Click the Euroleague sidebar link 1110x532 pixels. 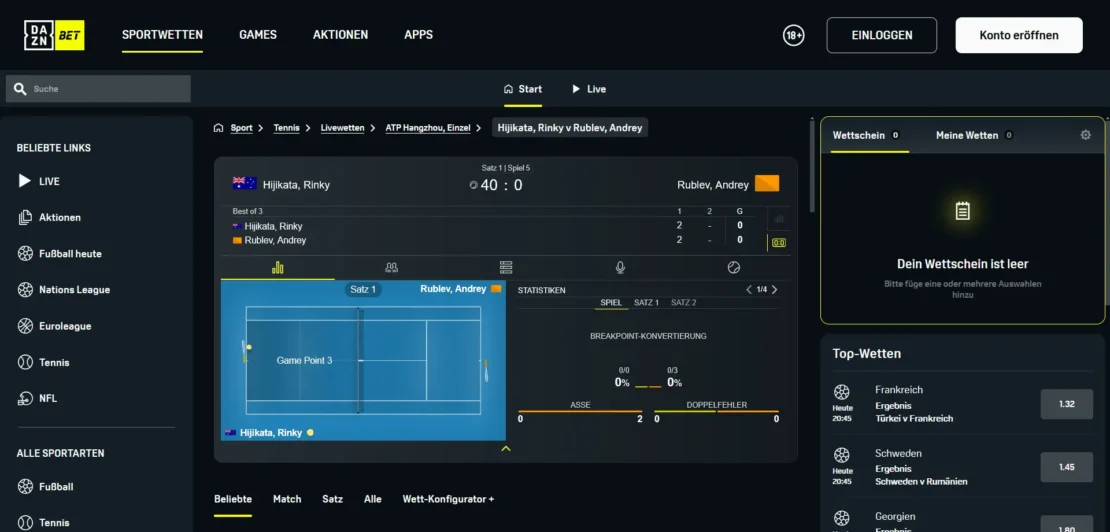(x=65, y=326)
